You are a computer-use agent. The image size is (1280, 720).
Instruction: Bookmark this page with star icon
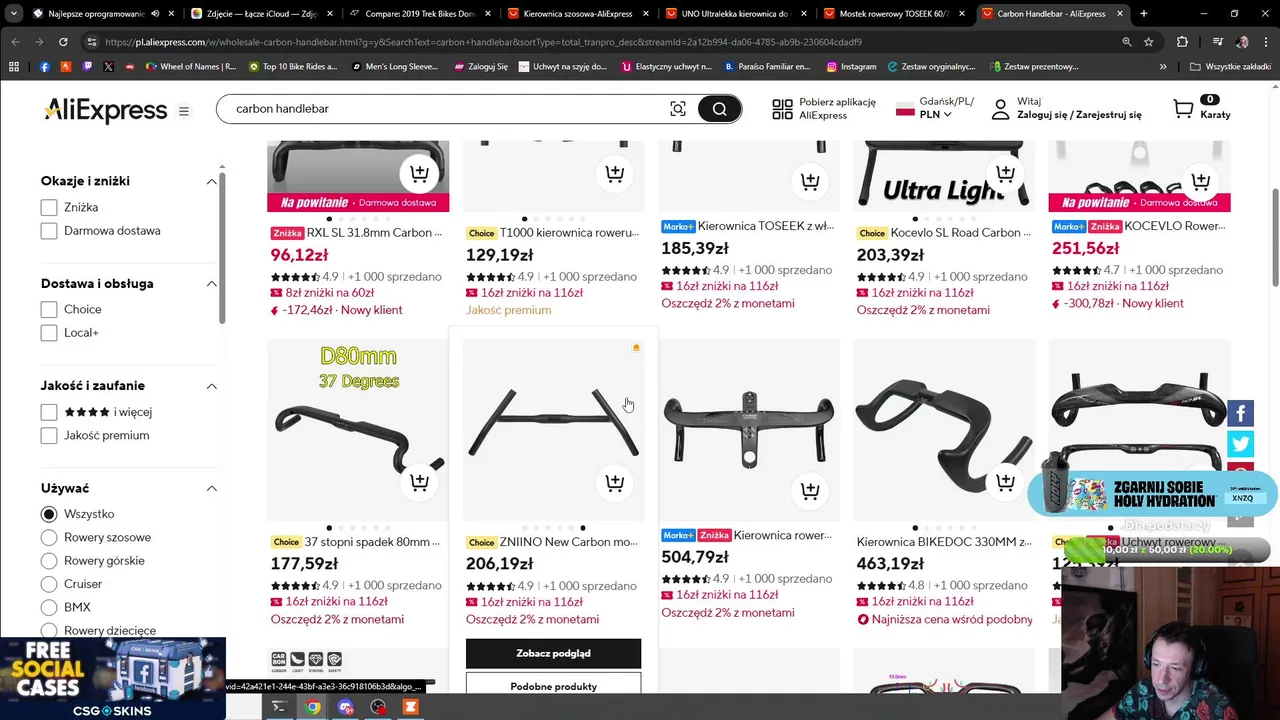point(1149,42)
